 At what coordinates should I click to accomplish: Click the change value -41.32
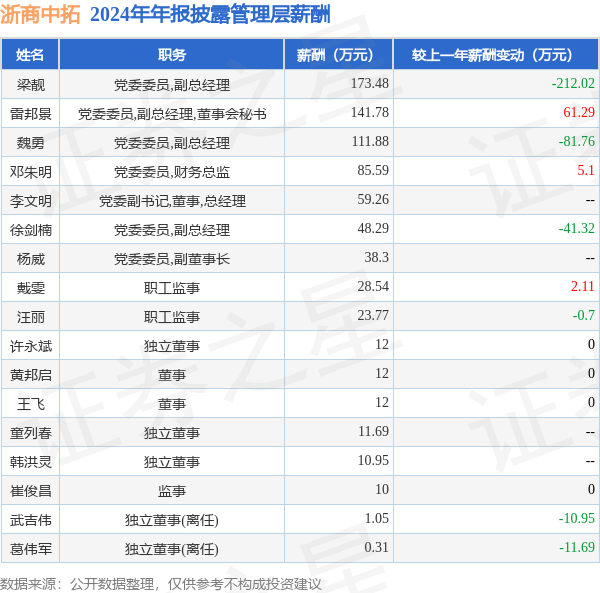(577, 228)
